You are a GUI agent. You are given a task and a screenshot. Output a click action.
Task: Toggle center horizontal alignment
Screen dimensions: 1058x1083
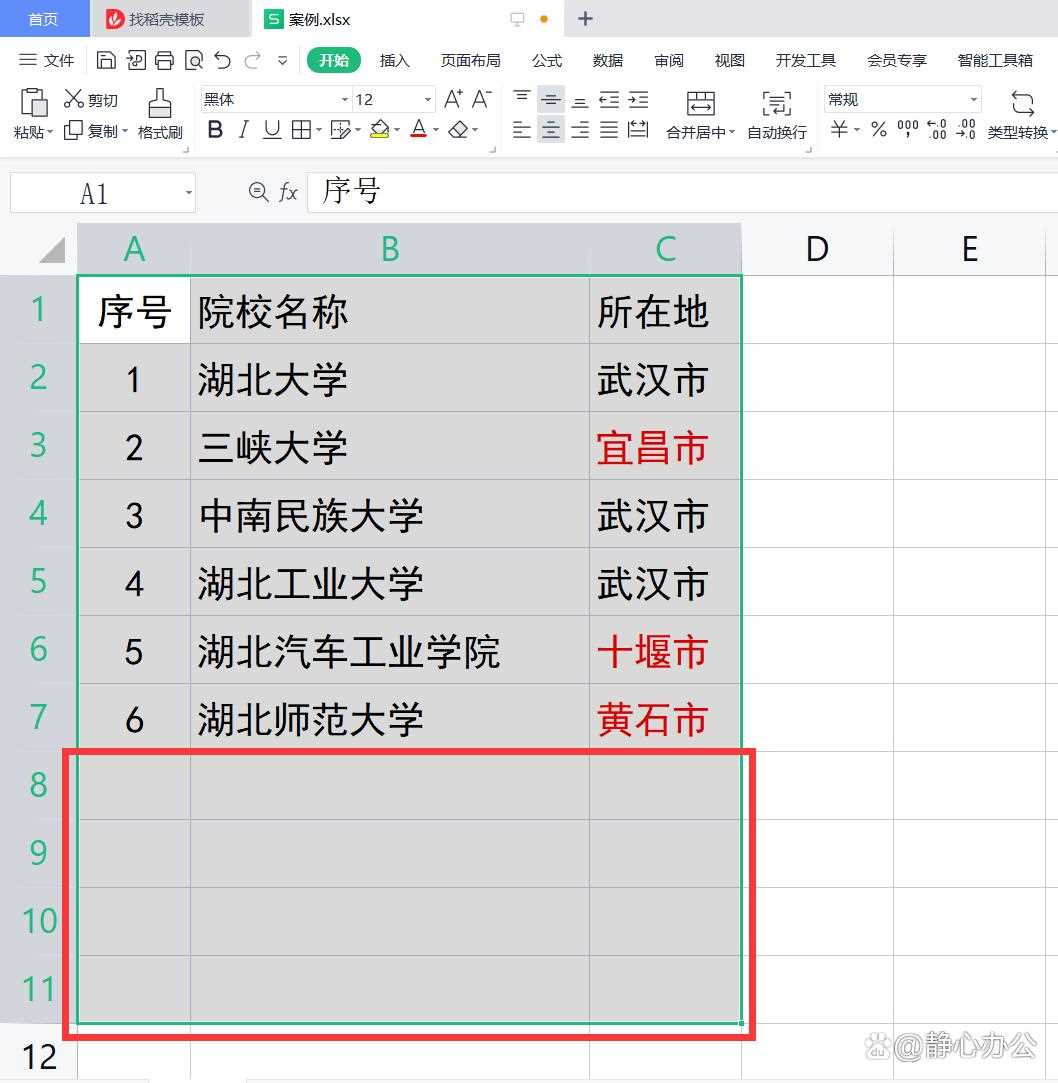point(550,129)
